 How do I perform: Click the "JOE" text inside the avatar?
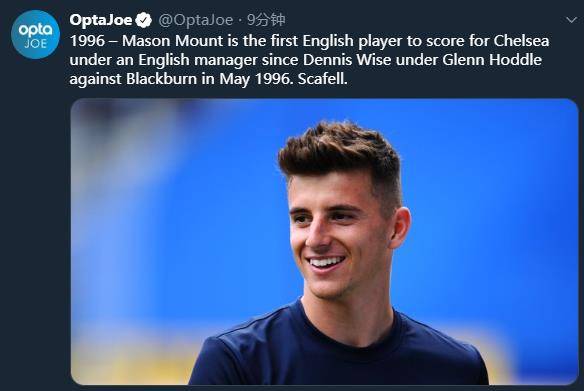coord(36,44)
